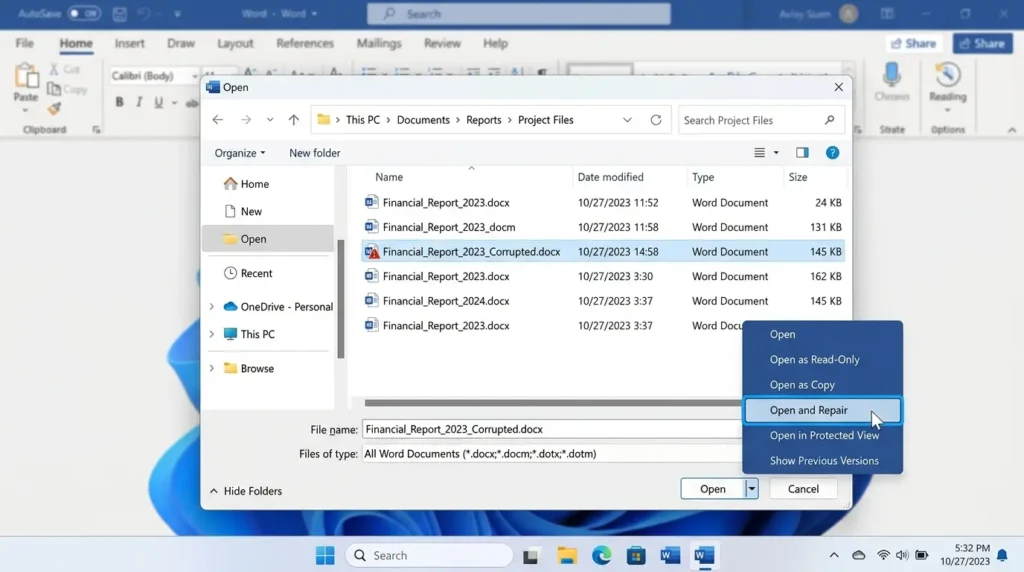Open Microsoft Edge from the taskbar

(x=601, y=556)
